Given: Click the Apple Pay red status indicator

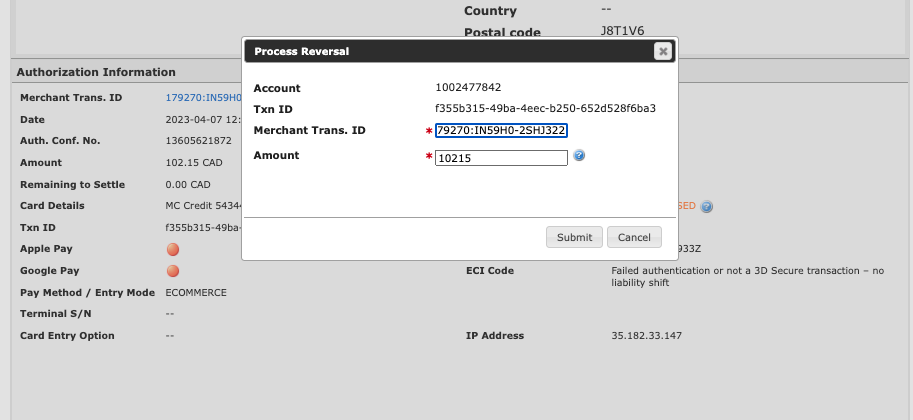Looking at the screenshot, I should (x=173, y=249).
